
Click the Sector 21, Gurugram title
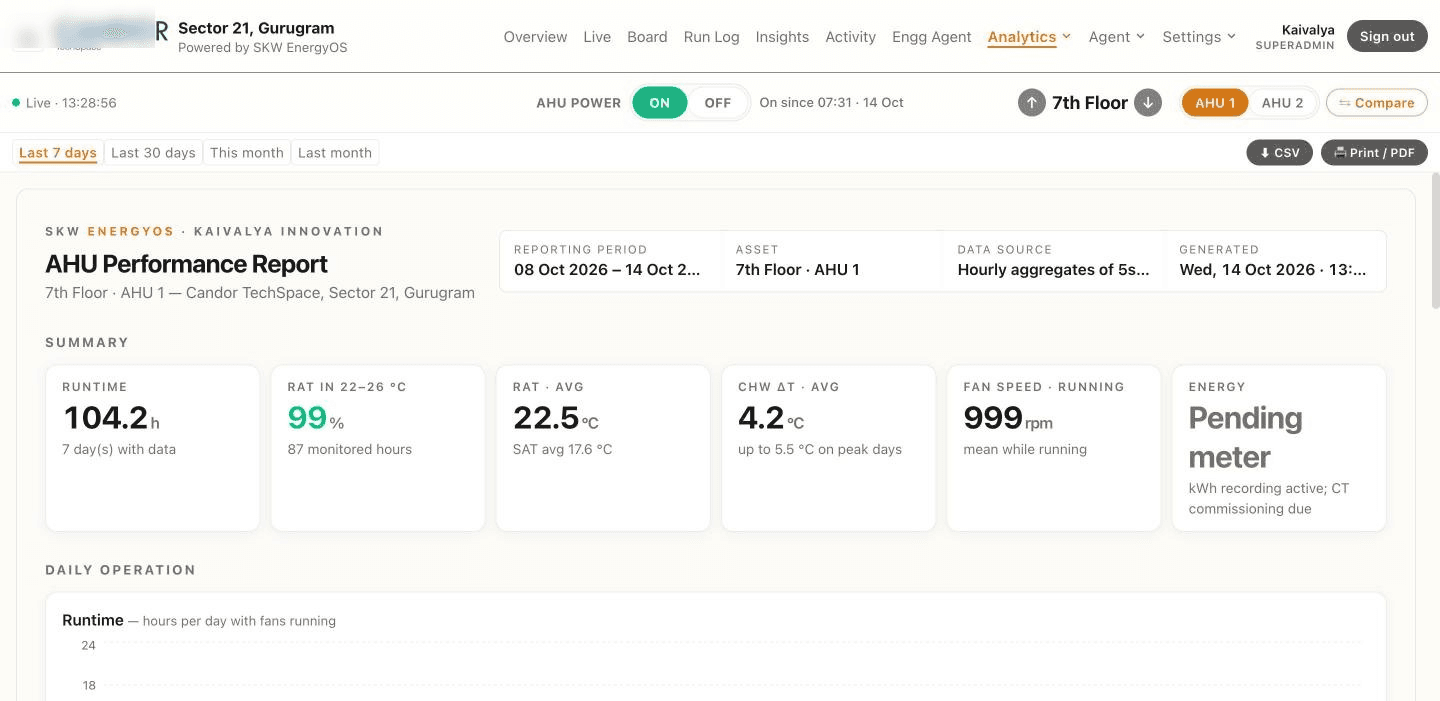click(256, 28)
